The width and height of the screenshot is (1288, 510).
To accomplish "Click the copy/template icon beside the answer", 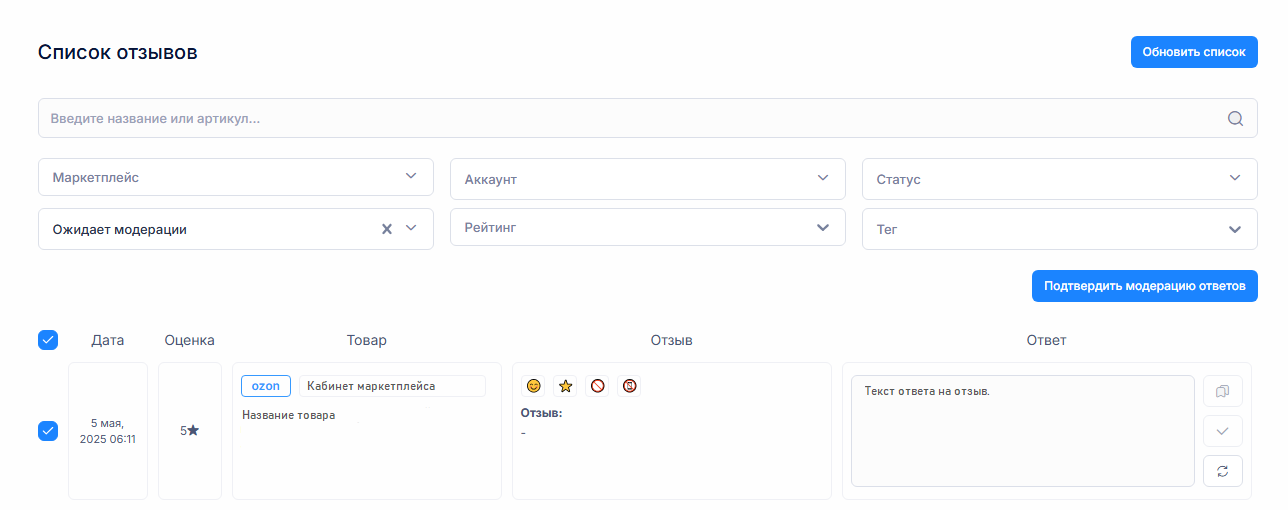I will click(x=1222, y=391).
